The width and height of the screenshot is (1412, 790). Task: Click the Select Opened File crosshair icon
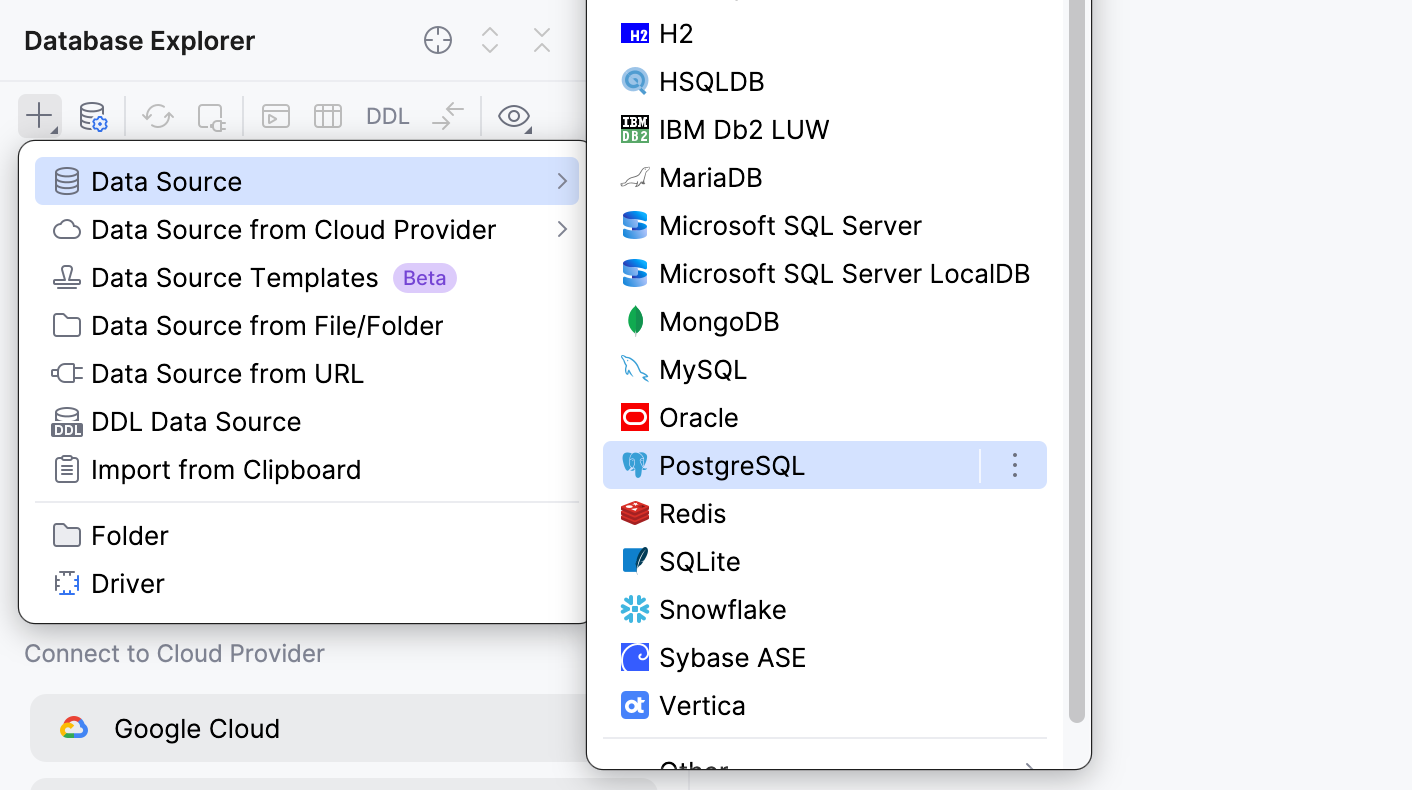tap(438, 40)
